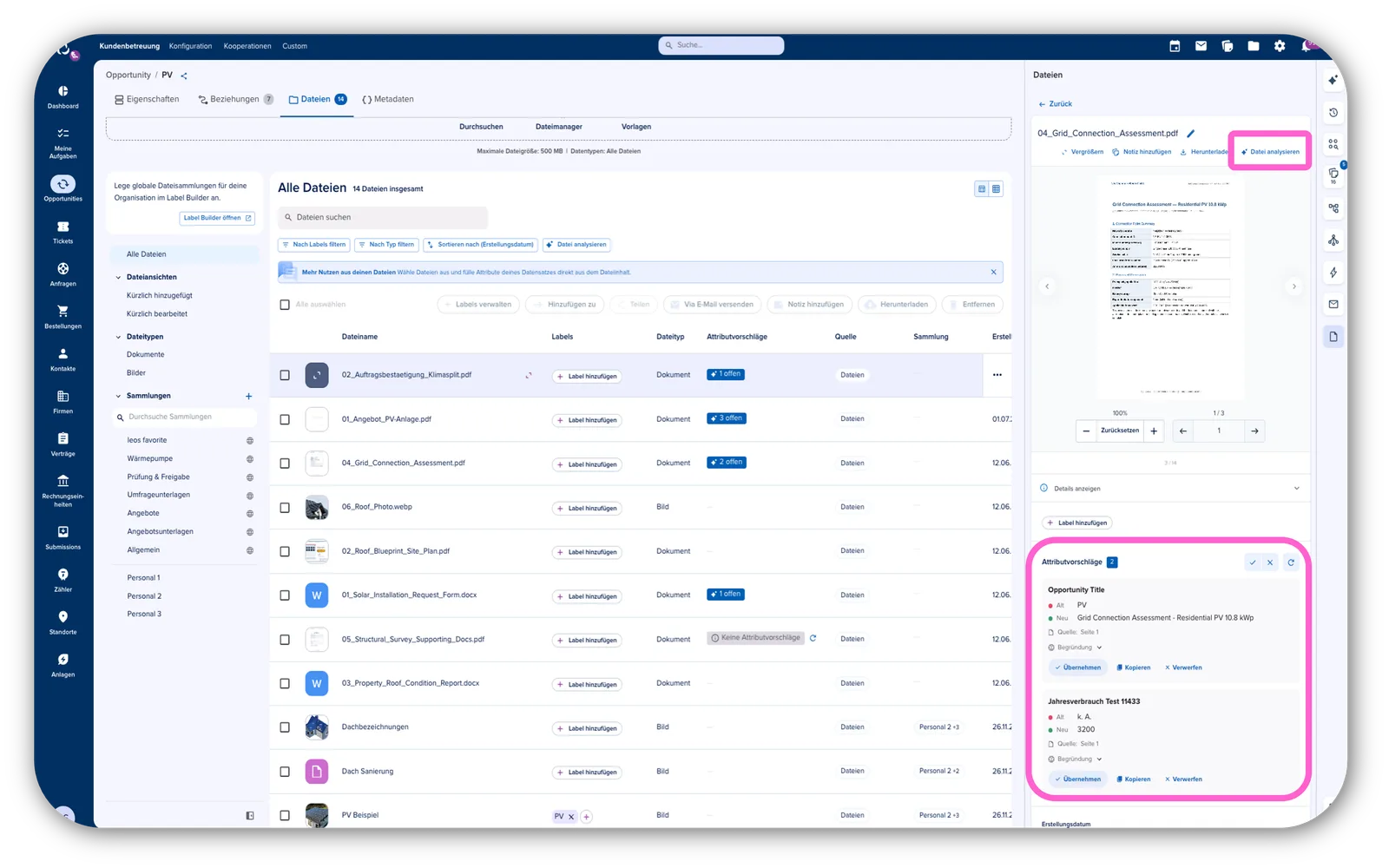The width and height of the screenshot is (1389, 868).
Task: Collapse the Dateitypen section
Action: 118,337
